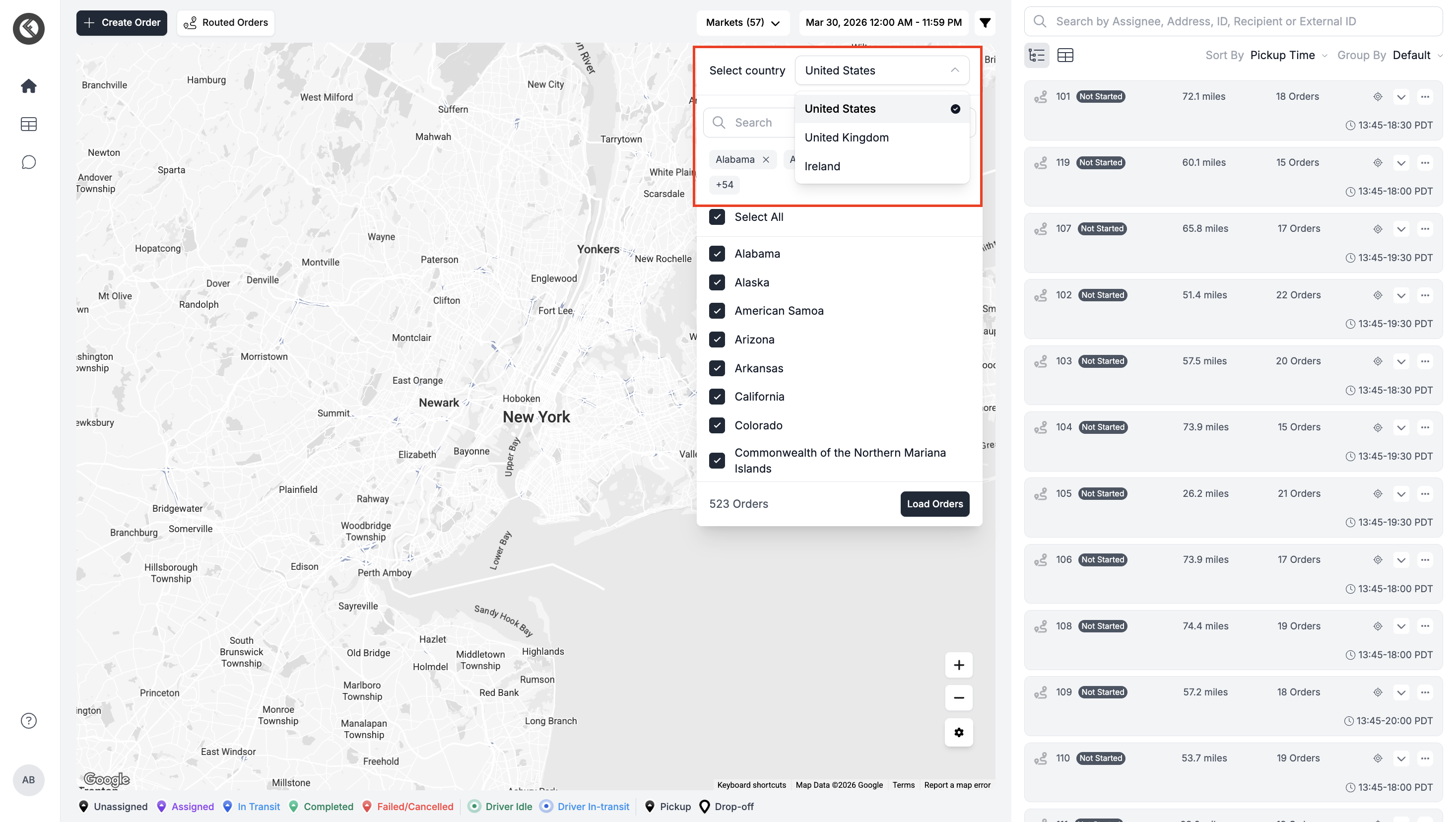Open the home icon in the sidebar
This screenshot has width=1456, height=822.
coord(28,86)
